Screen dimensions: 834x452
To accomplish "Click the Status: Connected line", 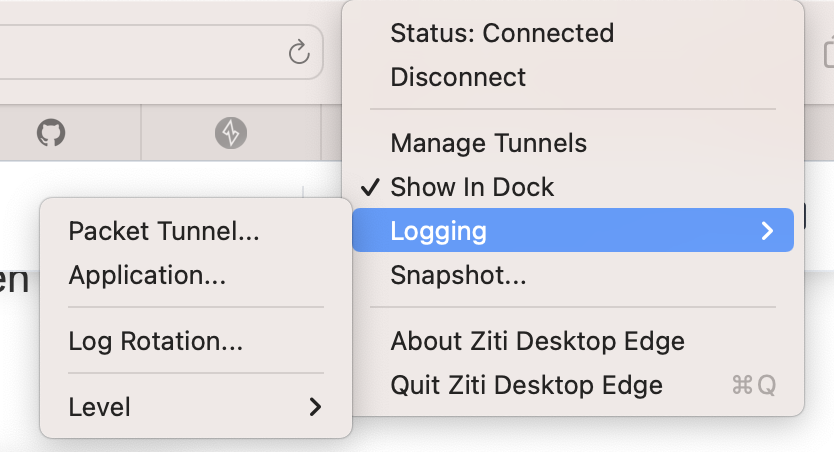I will pyautogui.click(x=502, y=33).
